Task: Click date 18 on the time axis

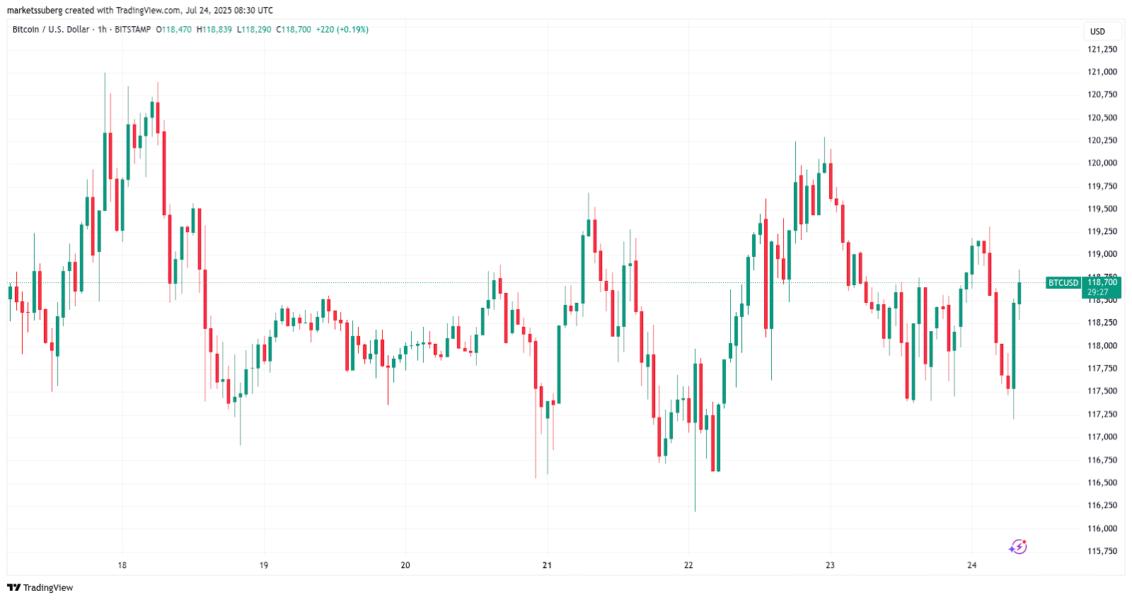Action: (122, 565)
